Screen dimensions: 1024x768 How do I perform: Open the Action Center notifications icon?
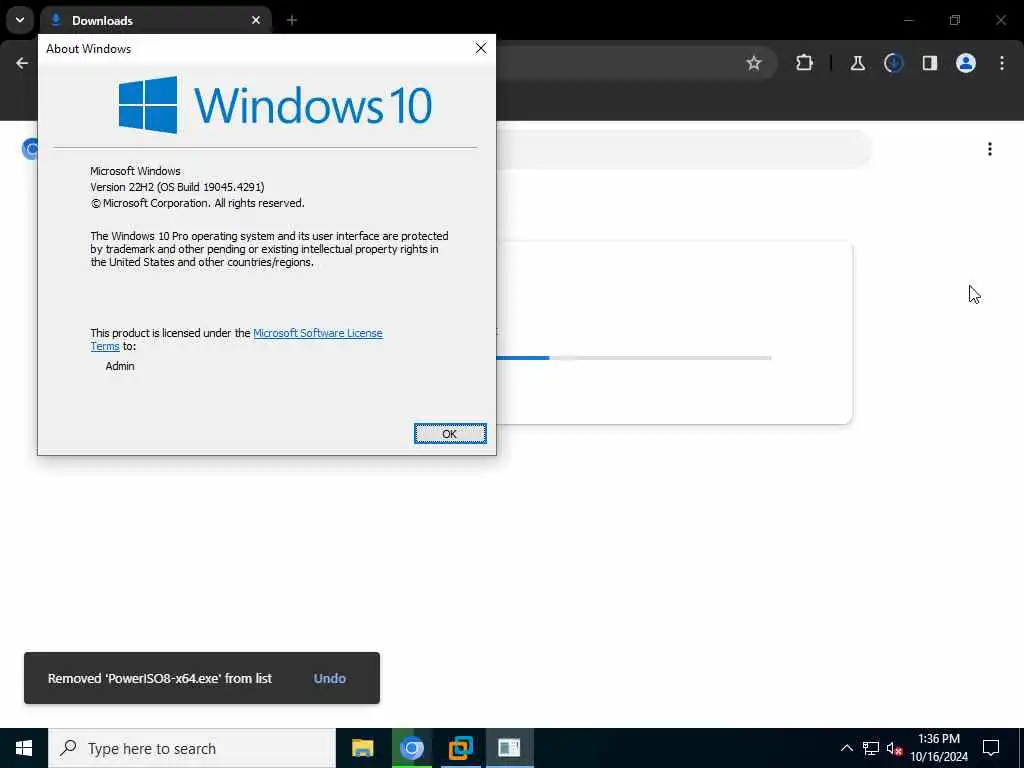pos(991,748)
